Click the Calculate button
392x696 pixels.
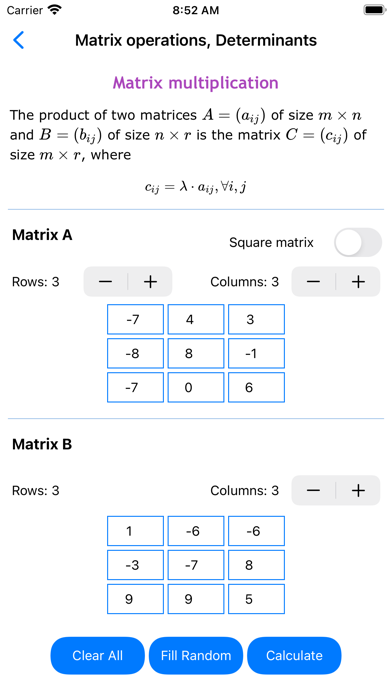(x=294, y=656)
